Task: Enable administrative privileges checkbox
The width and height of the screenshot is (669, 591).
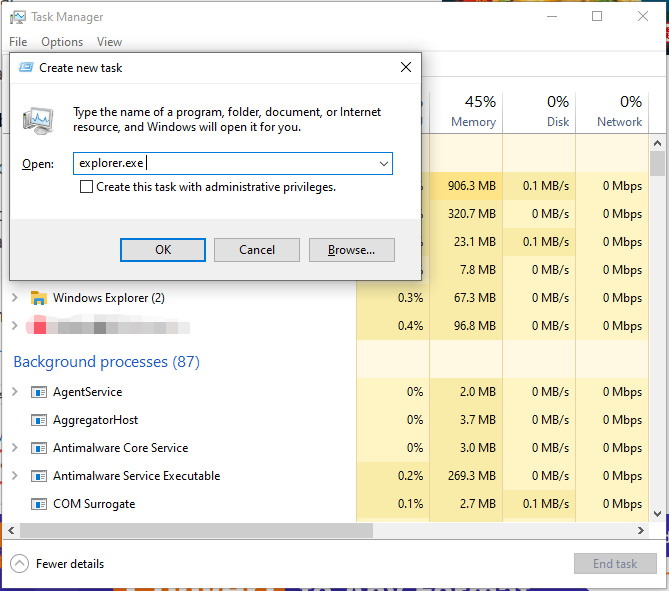Action: (86, 187)
